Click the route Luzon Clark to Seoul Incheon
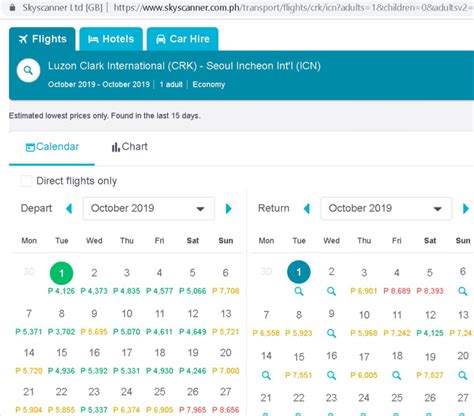 click(184, 66)
